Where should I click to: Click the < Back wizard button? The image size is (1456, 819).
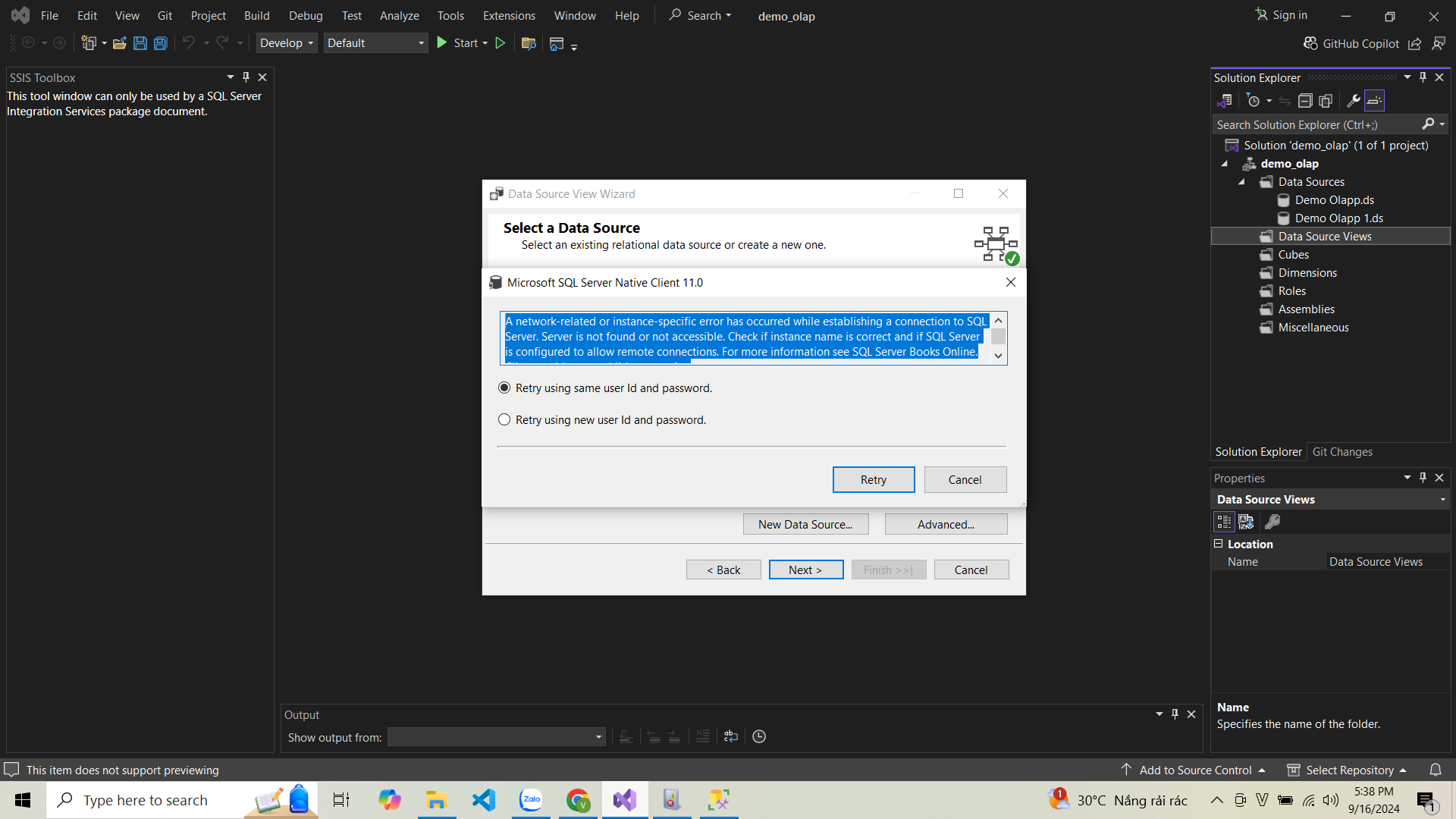[723, 570]
